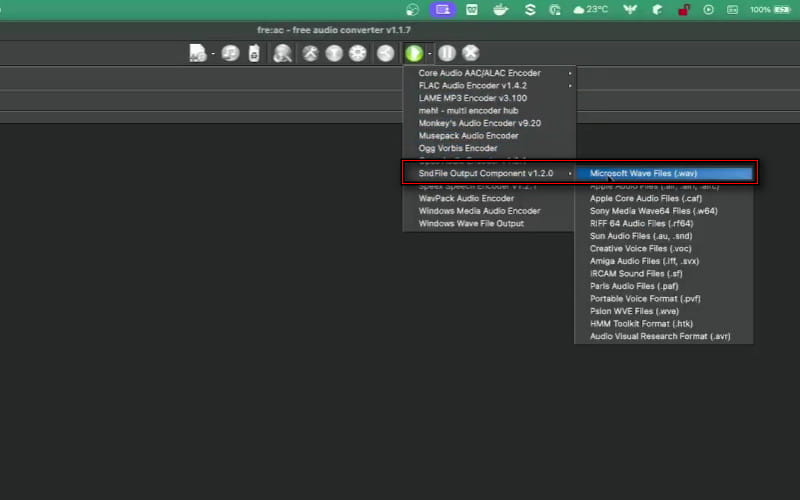The image size is (800, 500).
Task: Select Monkey's Audio Encoder v9.20
Action: point(480,123)
